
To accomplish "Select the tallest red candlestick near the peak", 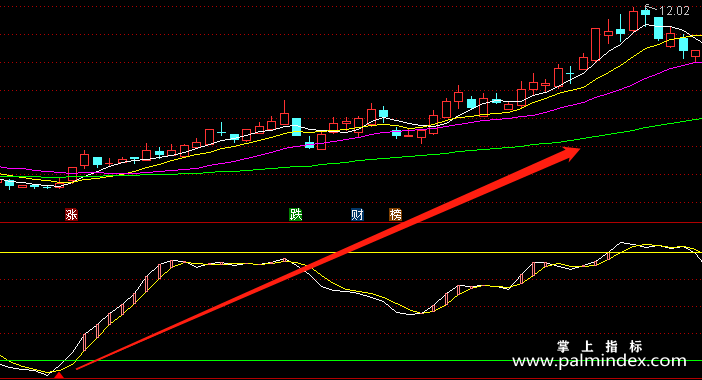I will [595, 44].
